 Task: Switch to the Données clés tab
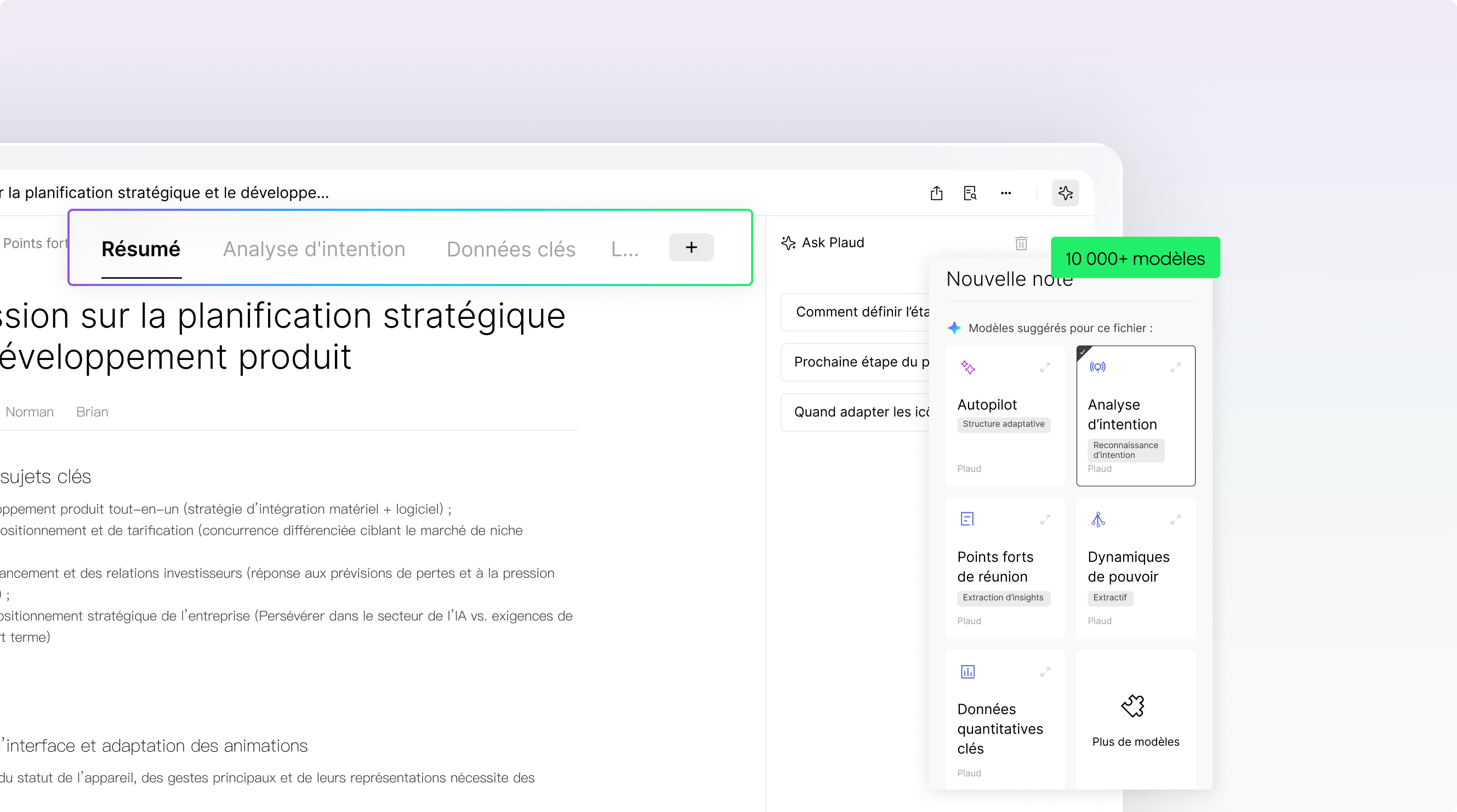(x=511, y=249)
